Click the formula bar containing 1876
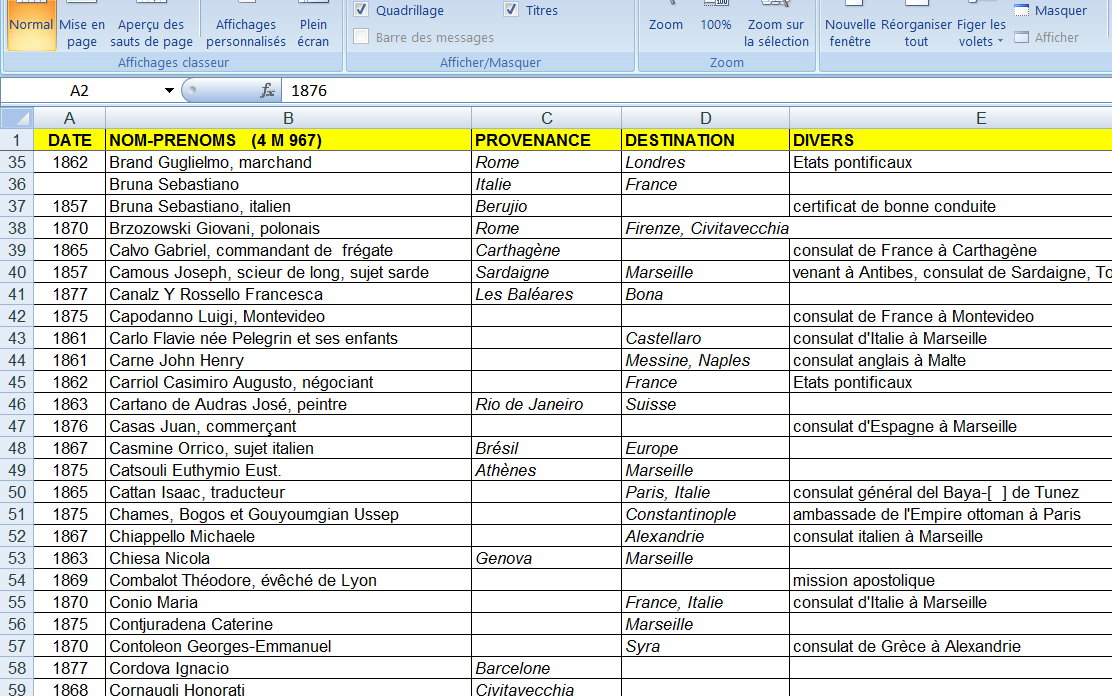This screenshot has height=696, width=1112. click(x=696, y=91)
